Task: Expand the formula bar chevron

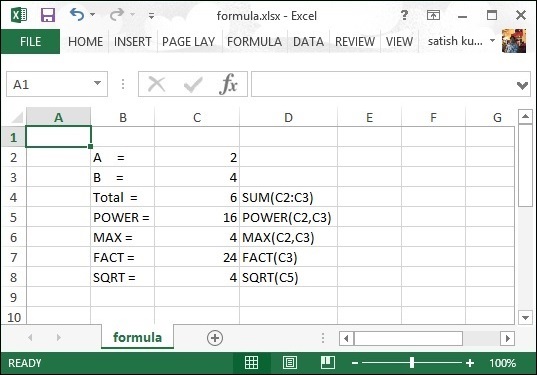Action: click(x=522, y=85)
